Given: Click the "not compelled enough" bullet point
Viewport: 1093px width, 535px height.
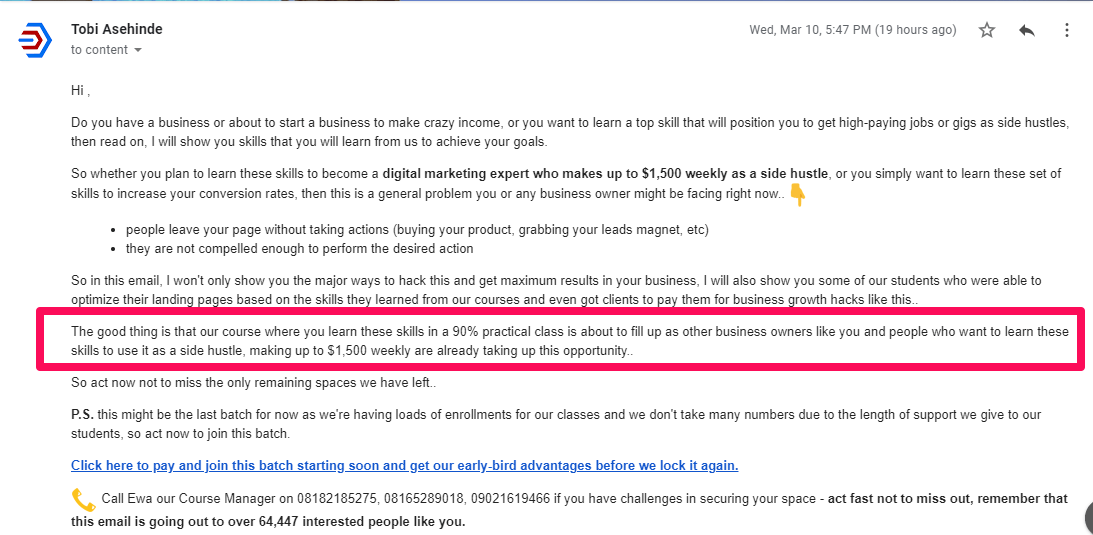Looking at the screenshot, I should (299, 248).
